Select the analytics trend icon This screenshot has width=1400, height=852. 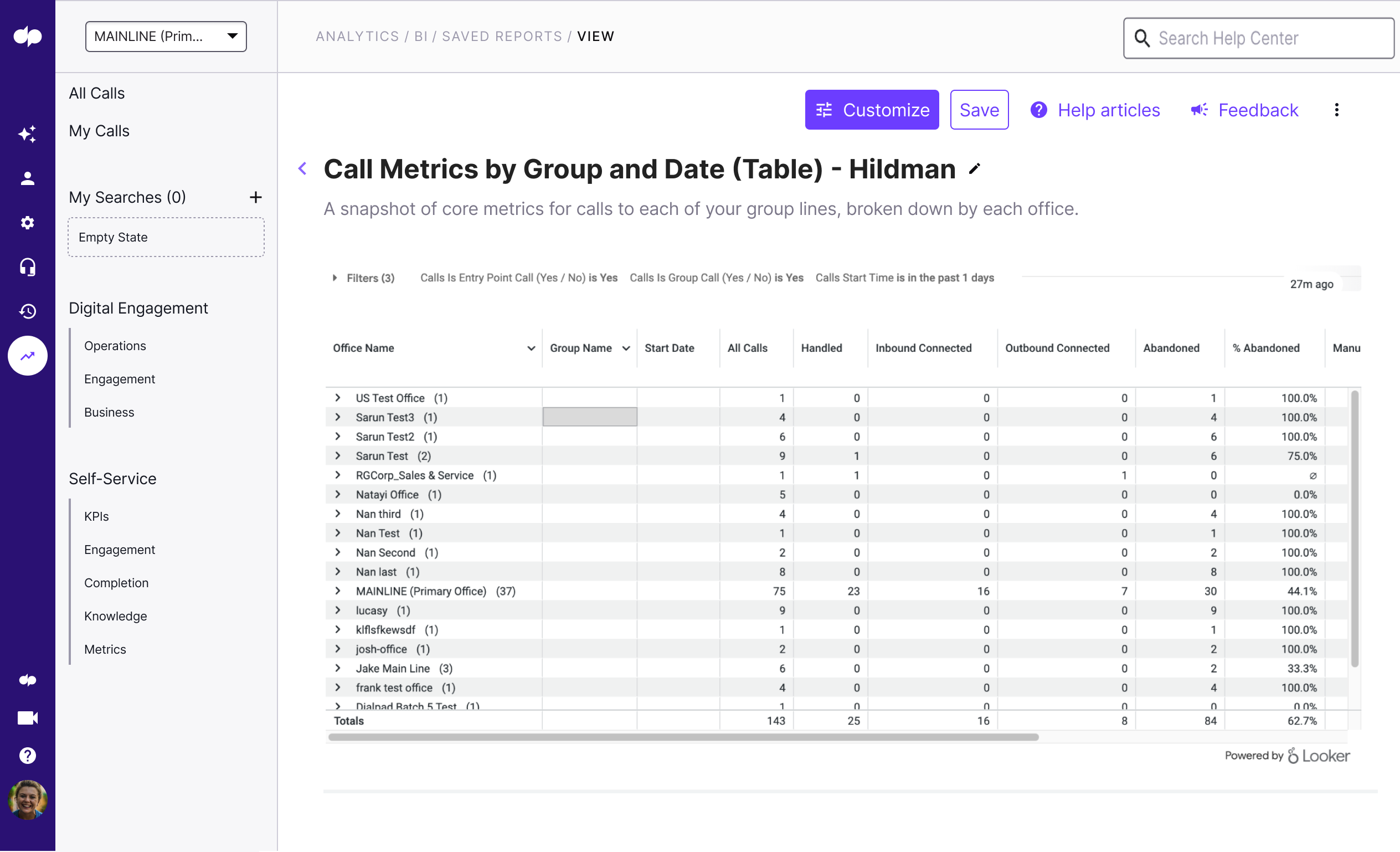pos(27,356)
